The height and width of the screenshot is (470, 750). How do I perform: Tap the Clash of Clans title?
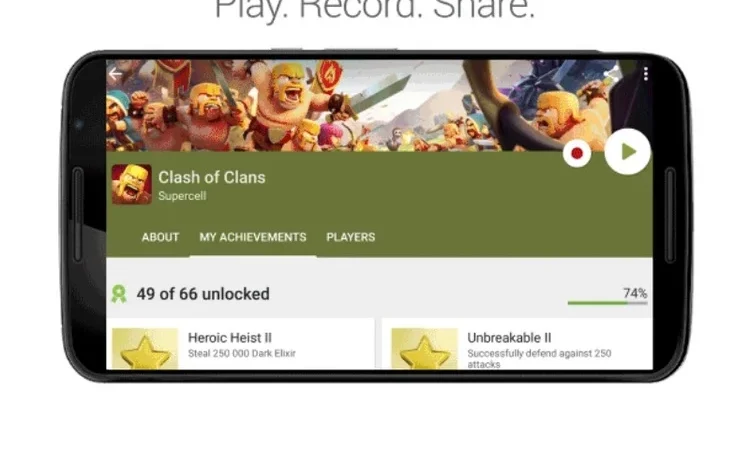(212, 177)
